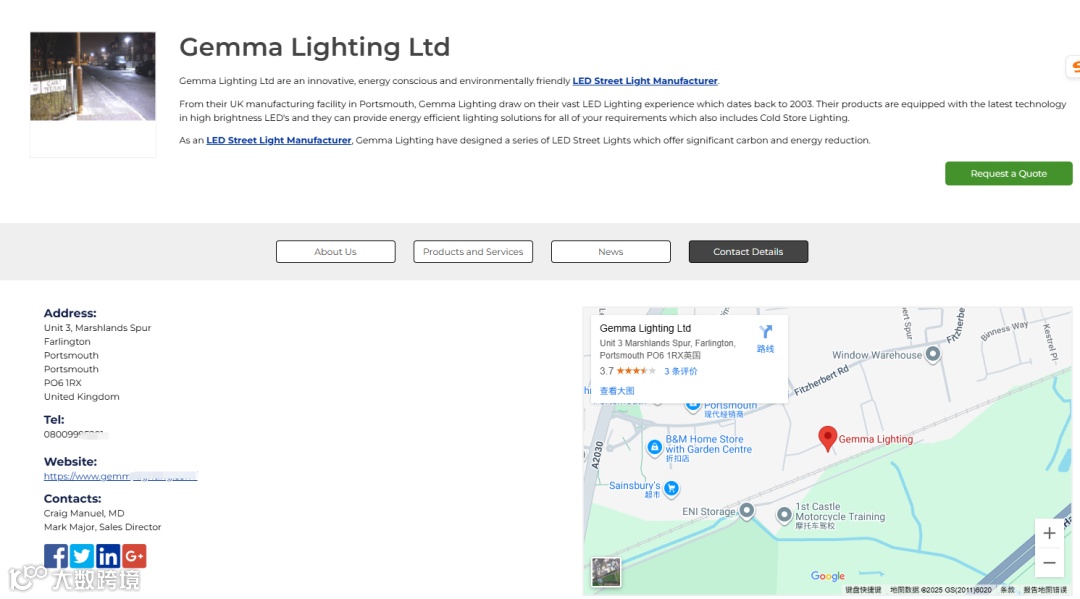The image size is (1080, 599).
Task: Zoom in on the map
Action: point(1049,533)
